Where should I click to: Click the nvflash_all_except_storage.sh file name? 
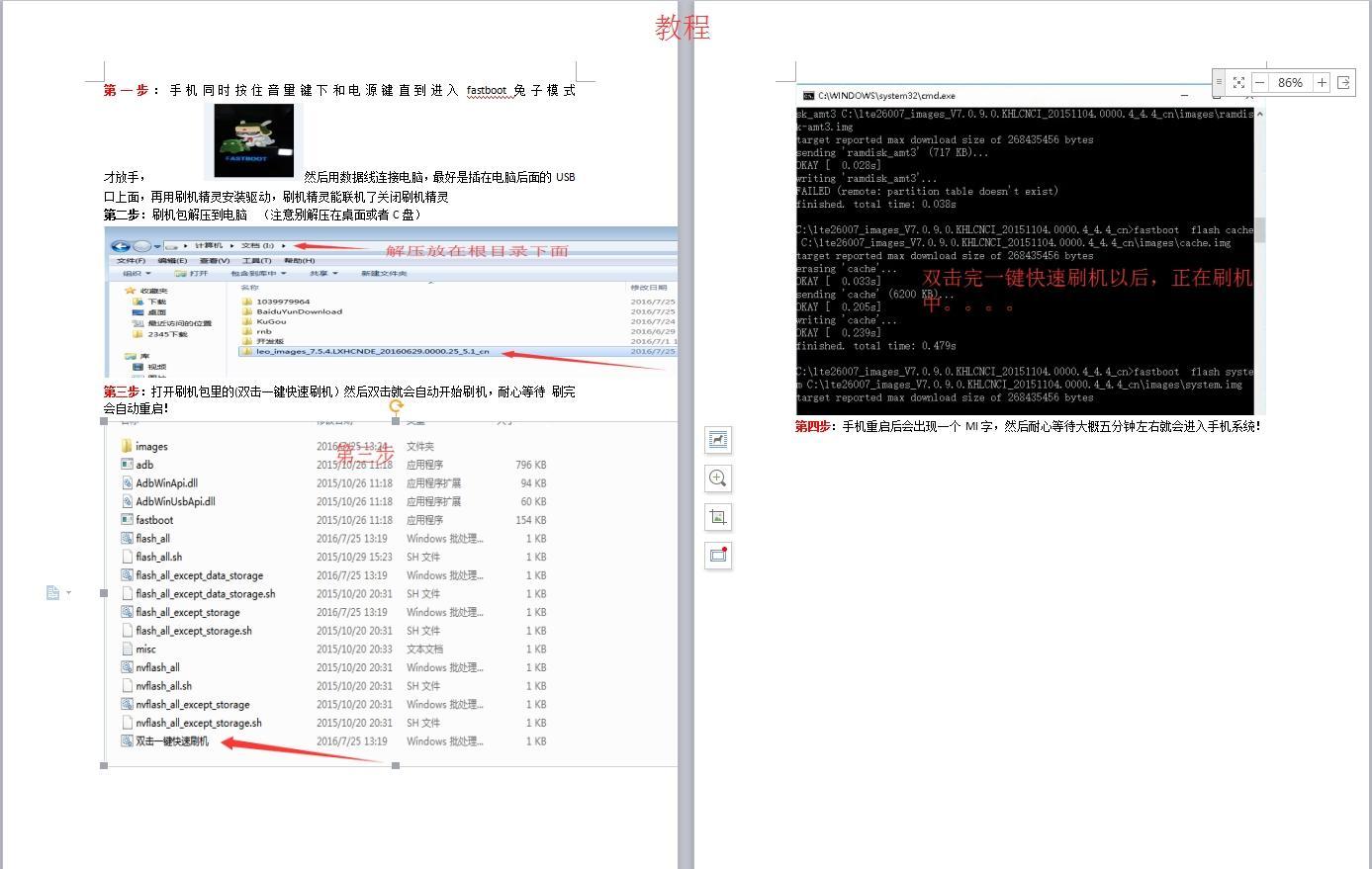pyautogui.click(x=199, y=723)
